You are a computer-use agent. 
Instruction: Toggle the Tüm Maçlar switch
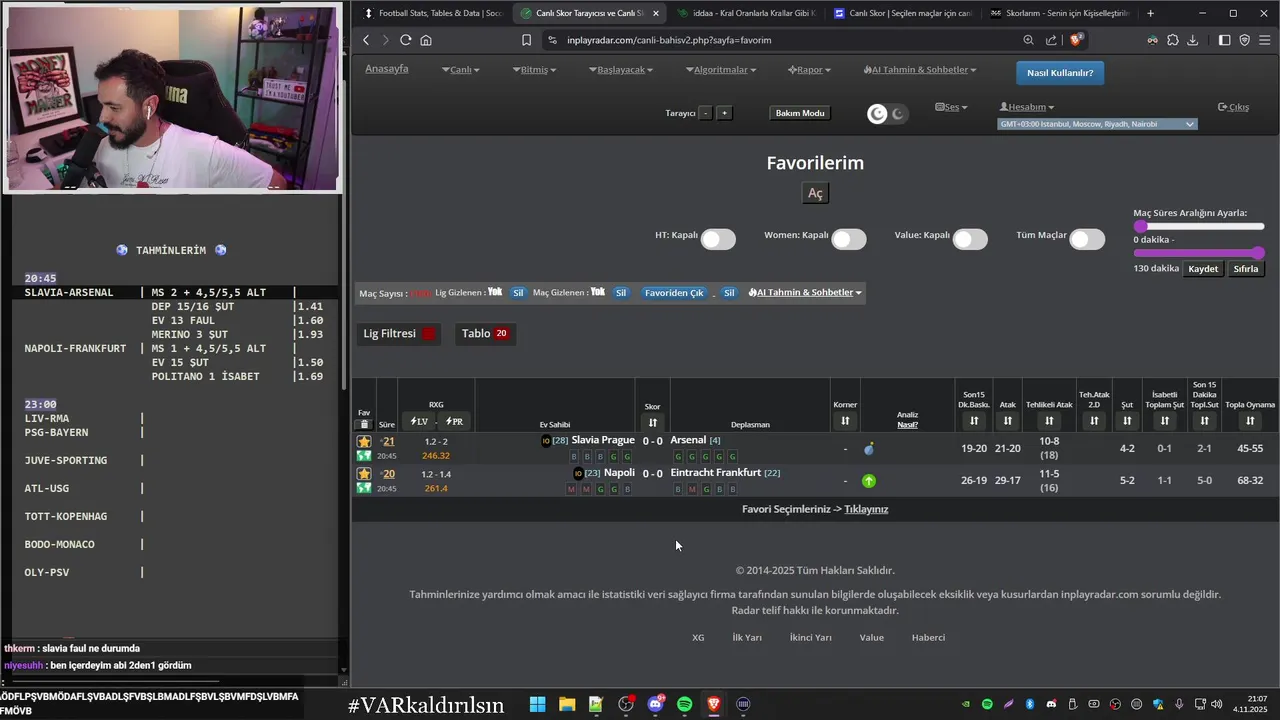pos(1087,239)
